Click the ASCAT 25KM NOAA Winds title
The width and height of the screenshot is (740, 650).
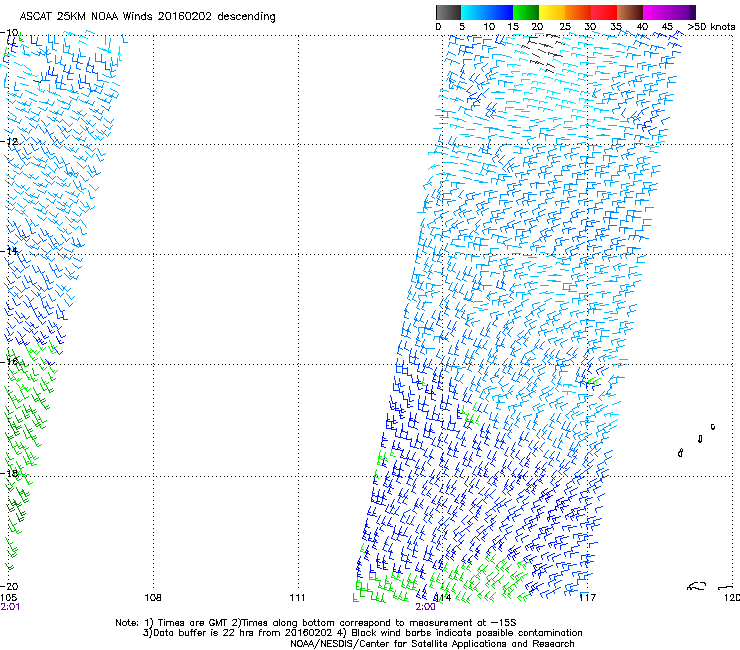(147, 16)
